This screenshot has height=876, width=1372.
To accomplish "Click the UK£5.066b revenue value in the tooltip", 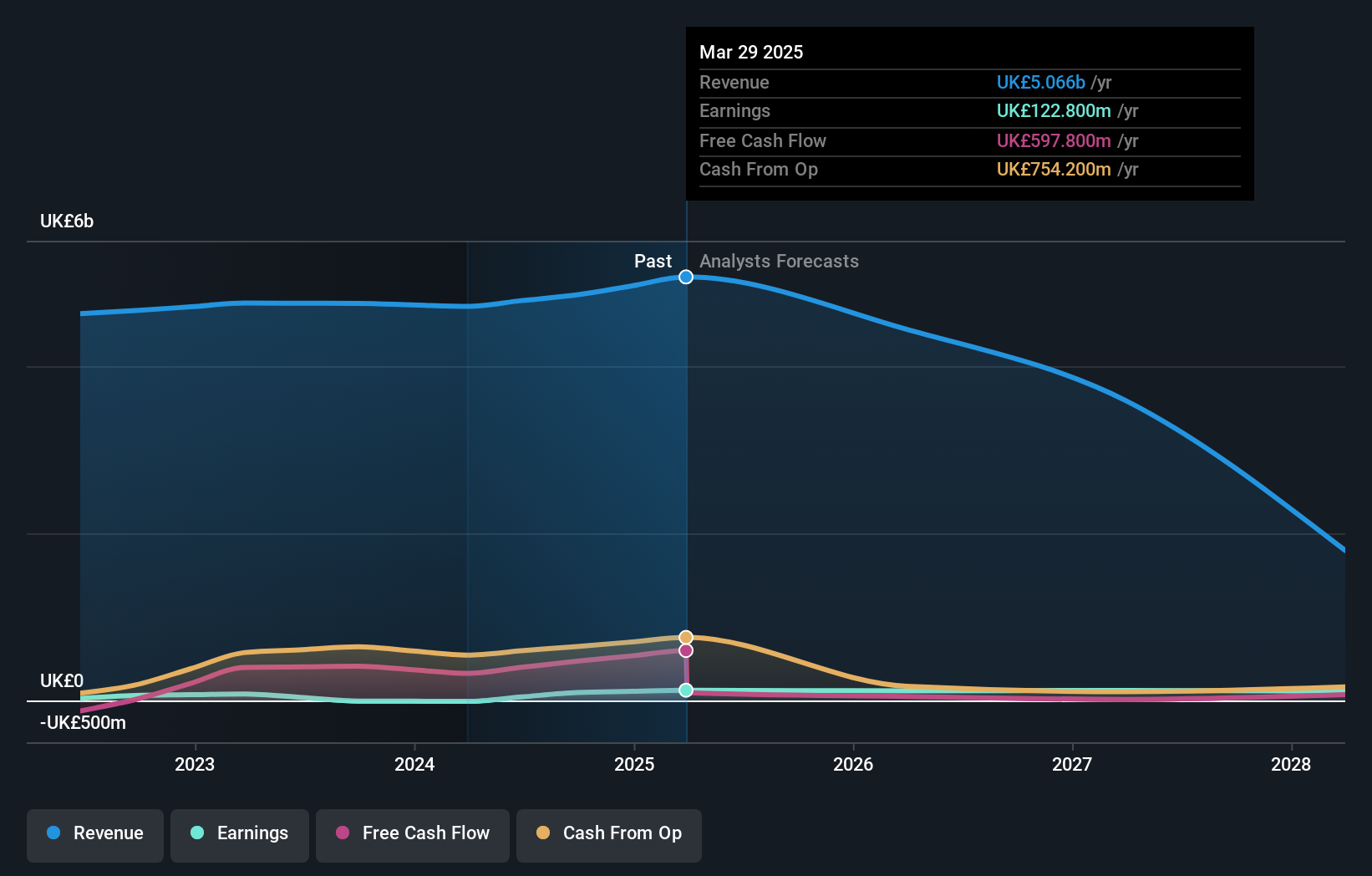I will (x=1040, y=83).
